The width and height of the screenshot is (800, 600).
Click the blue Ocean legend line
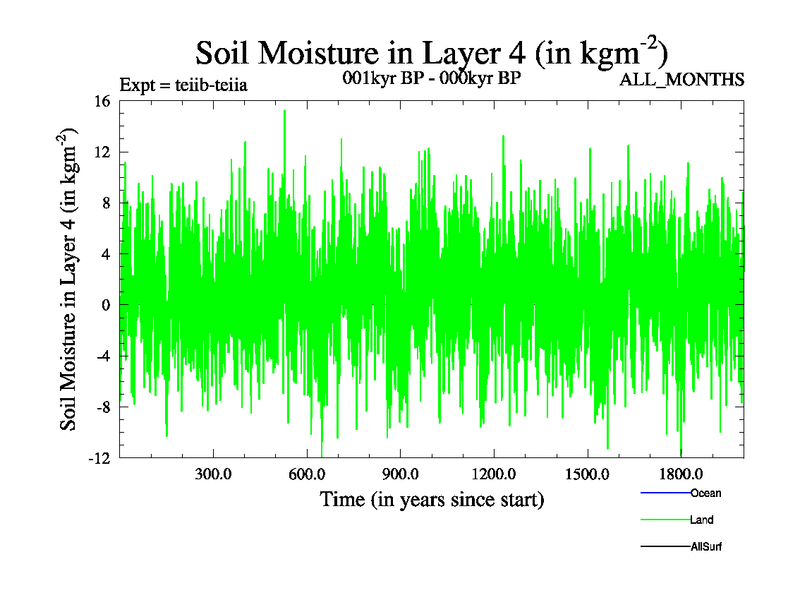pos(664,494)
